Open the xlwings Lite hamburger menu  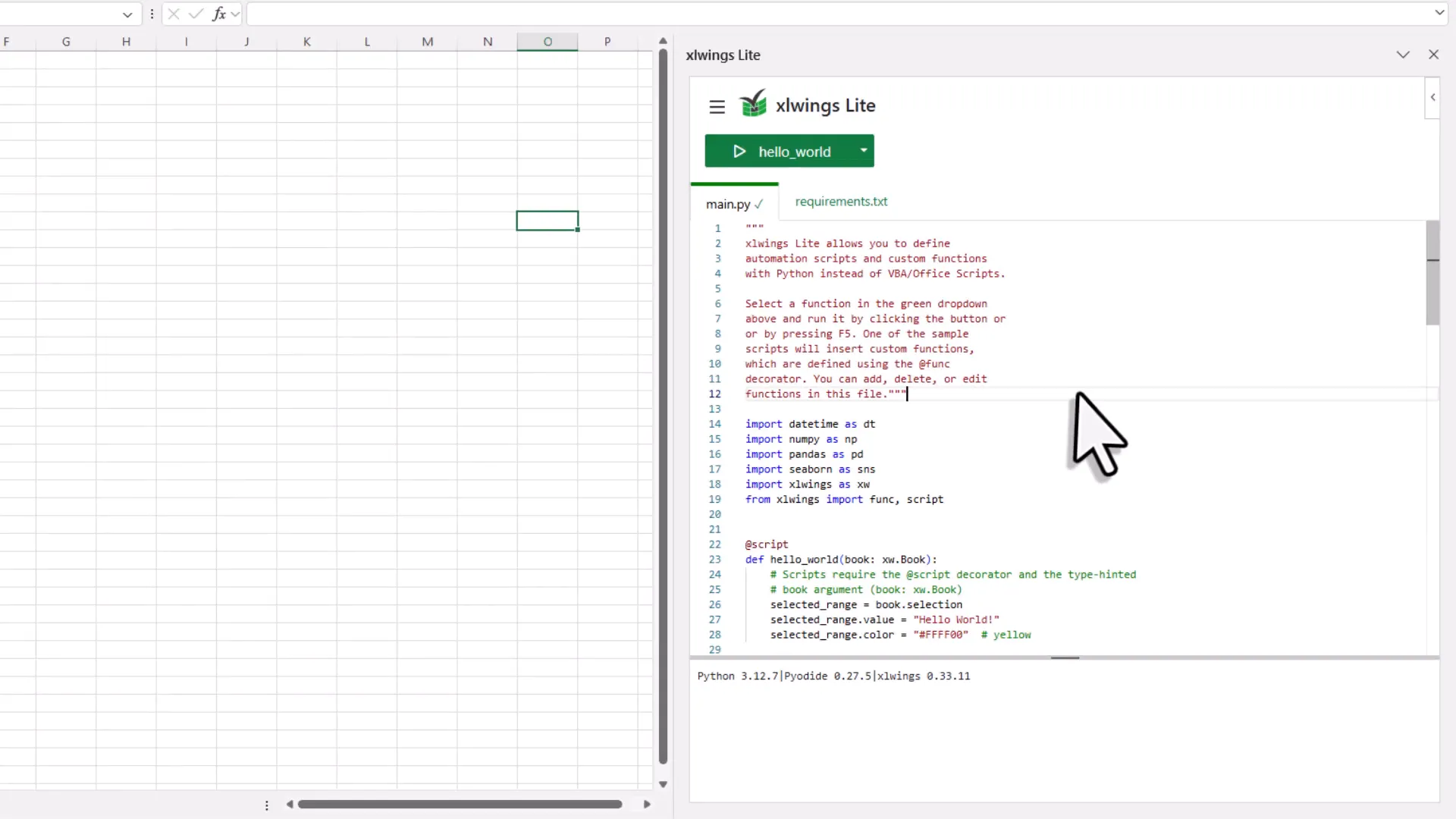coord(717,106)
